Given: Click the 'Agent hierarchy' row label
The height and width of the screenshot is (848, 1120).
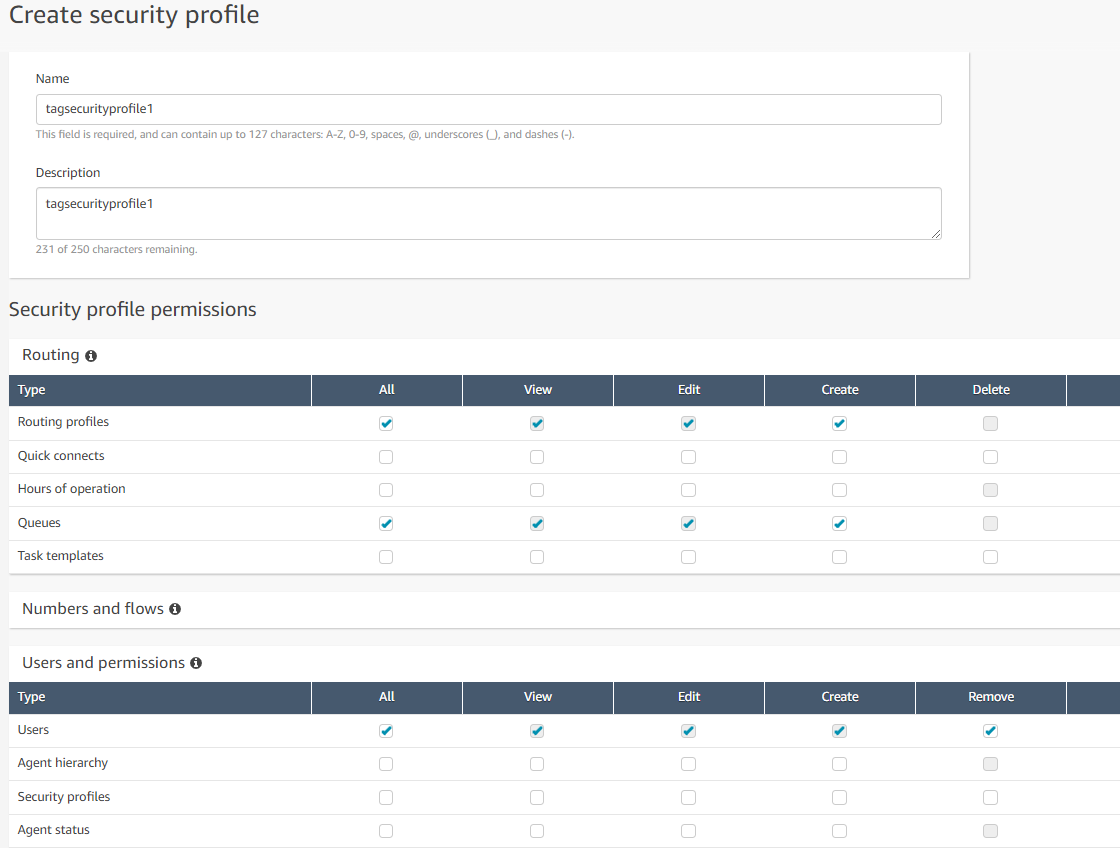Looking at the screenshot, I should (63, 763).
